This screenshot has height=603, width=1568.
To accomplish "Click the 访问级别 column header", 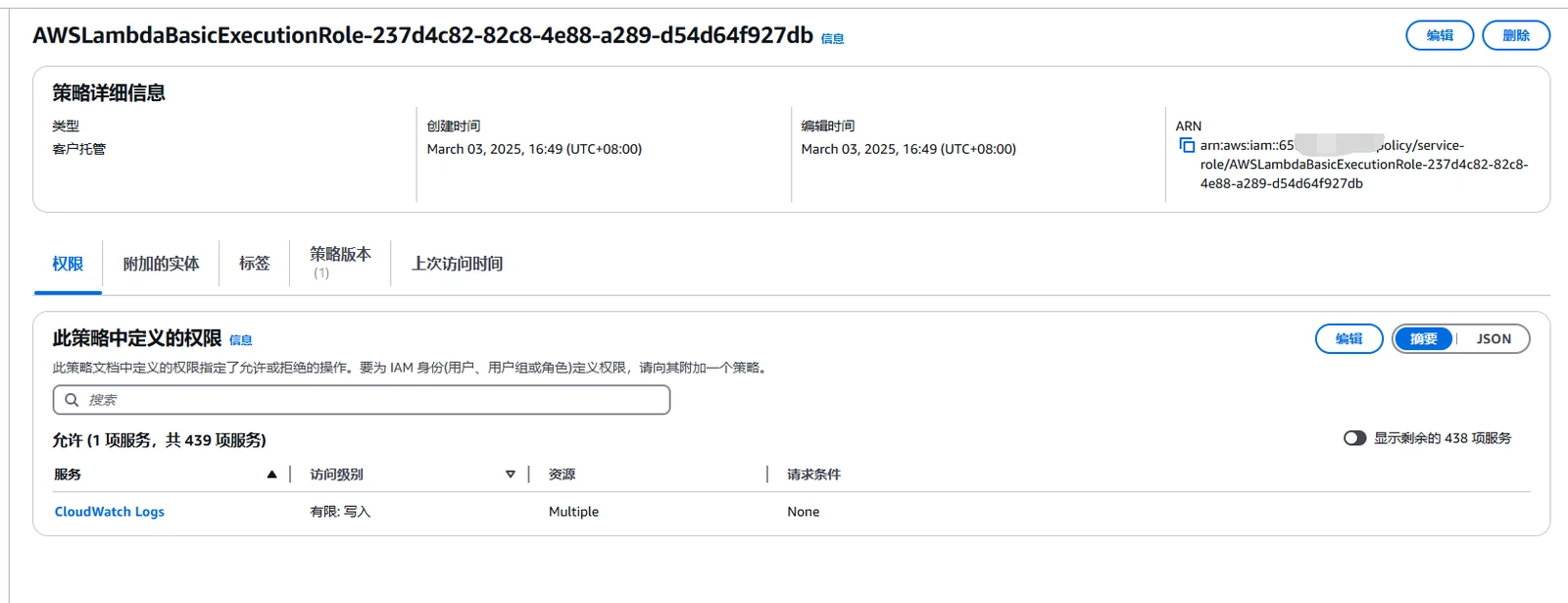I will pos(337,475).
